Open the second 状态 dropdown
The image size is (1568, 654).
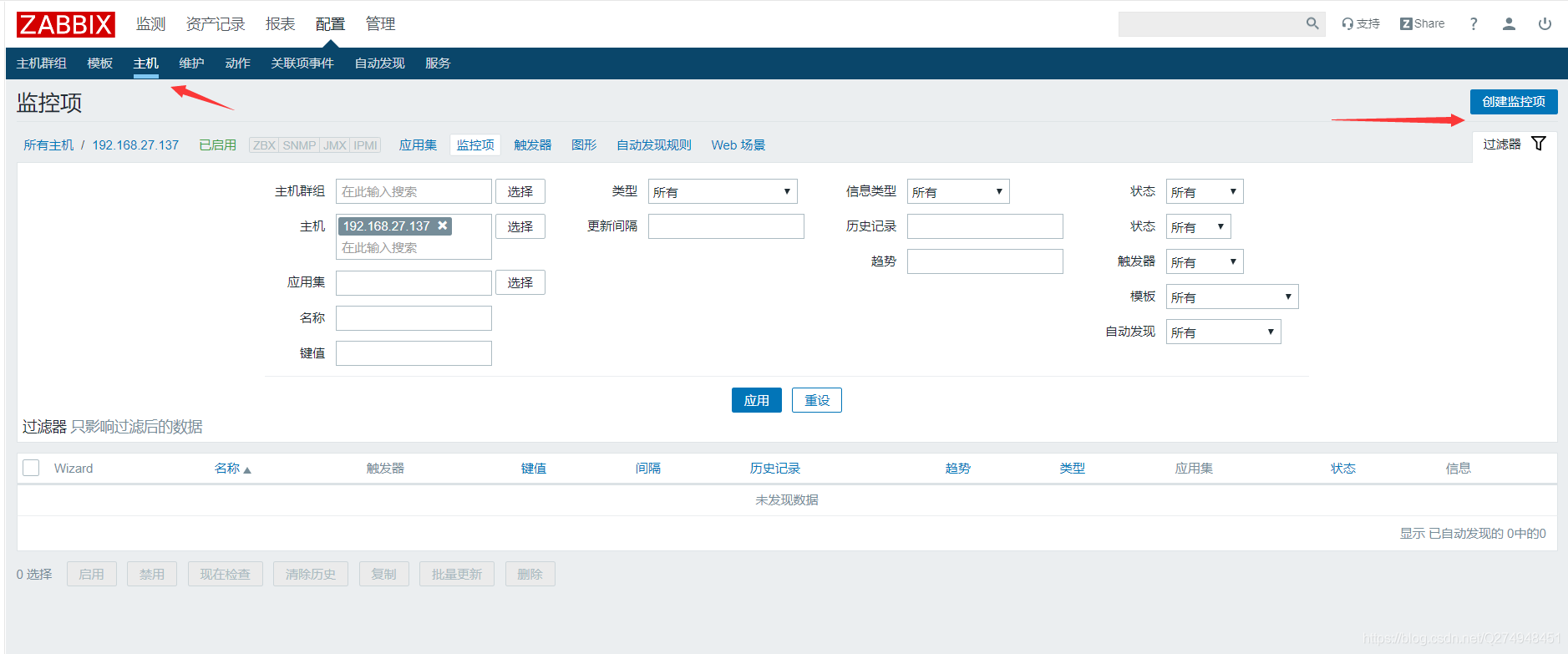coord(1198,226)
